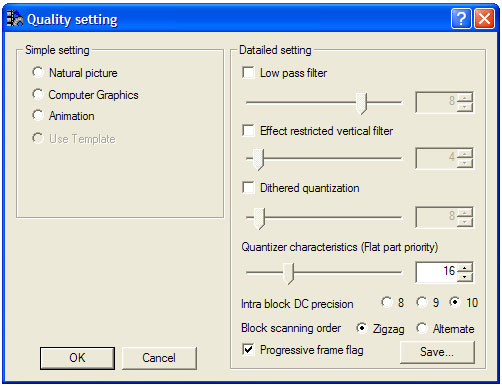Increase Quantizer value with up spinner arrow
Image resolution: width=502 pixels, height=387 pixels.
pyautogui.click(x=465, y=268)
